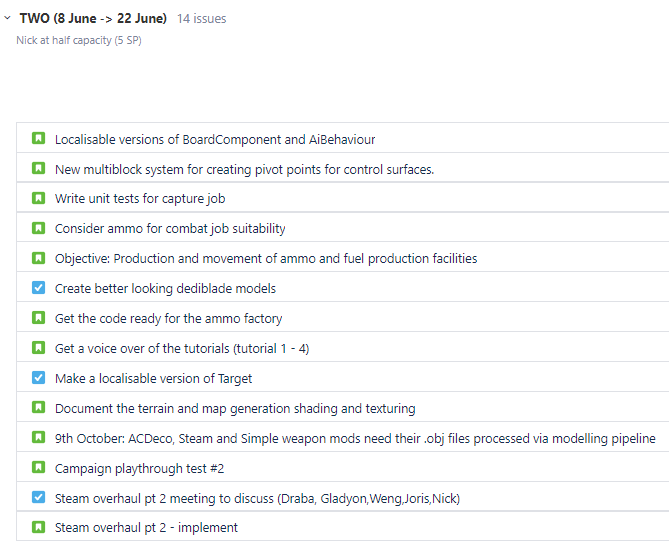Click task checkbox icon for Steam overhaul meeting
Image resolution: width=669 pixels, height=545 pixels.
click(x=38, y=497)
